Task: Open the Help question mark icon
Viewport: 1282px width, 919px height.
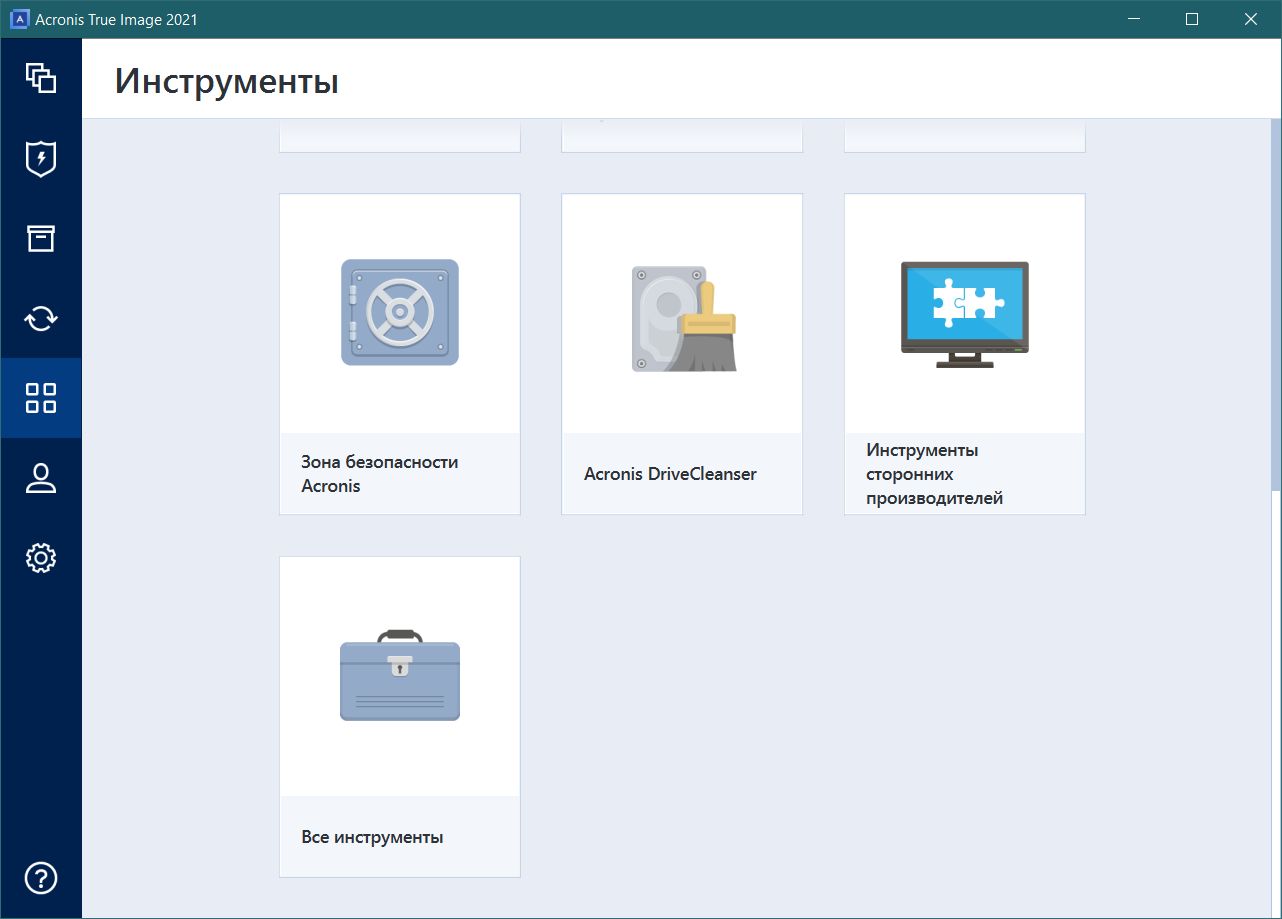Action: pos(41,878)
